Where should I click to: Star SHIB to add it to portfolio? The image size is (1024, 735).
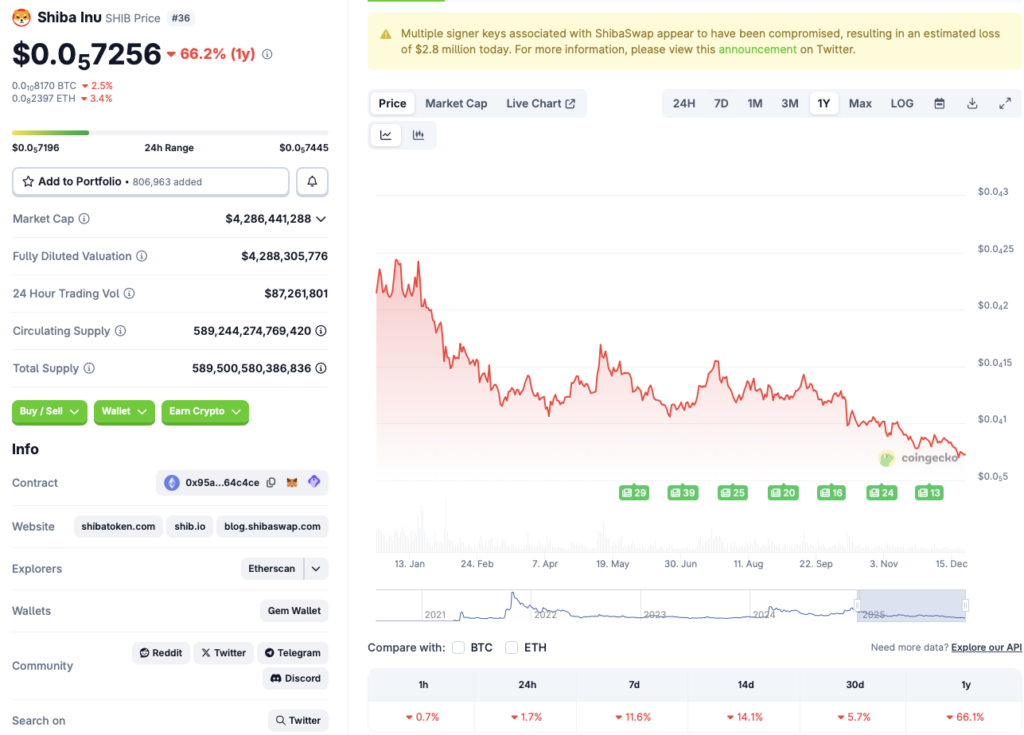click(x=27, y=181)
